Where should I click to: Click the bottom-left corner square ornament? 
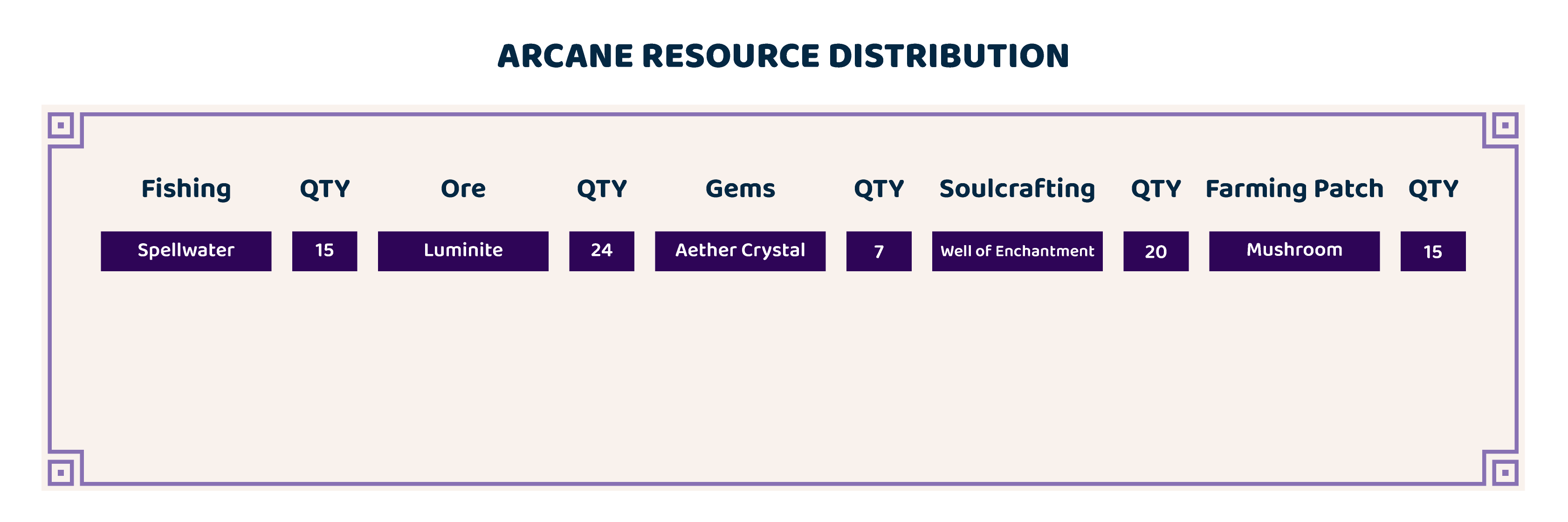click(60, 472)
